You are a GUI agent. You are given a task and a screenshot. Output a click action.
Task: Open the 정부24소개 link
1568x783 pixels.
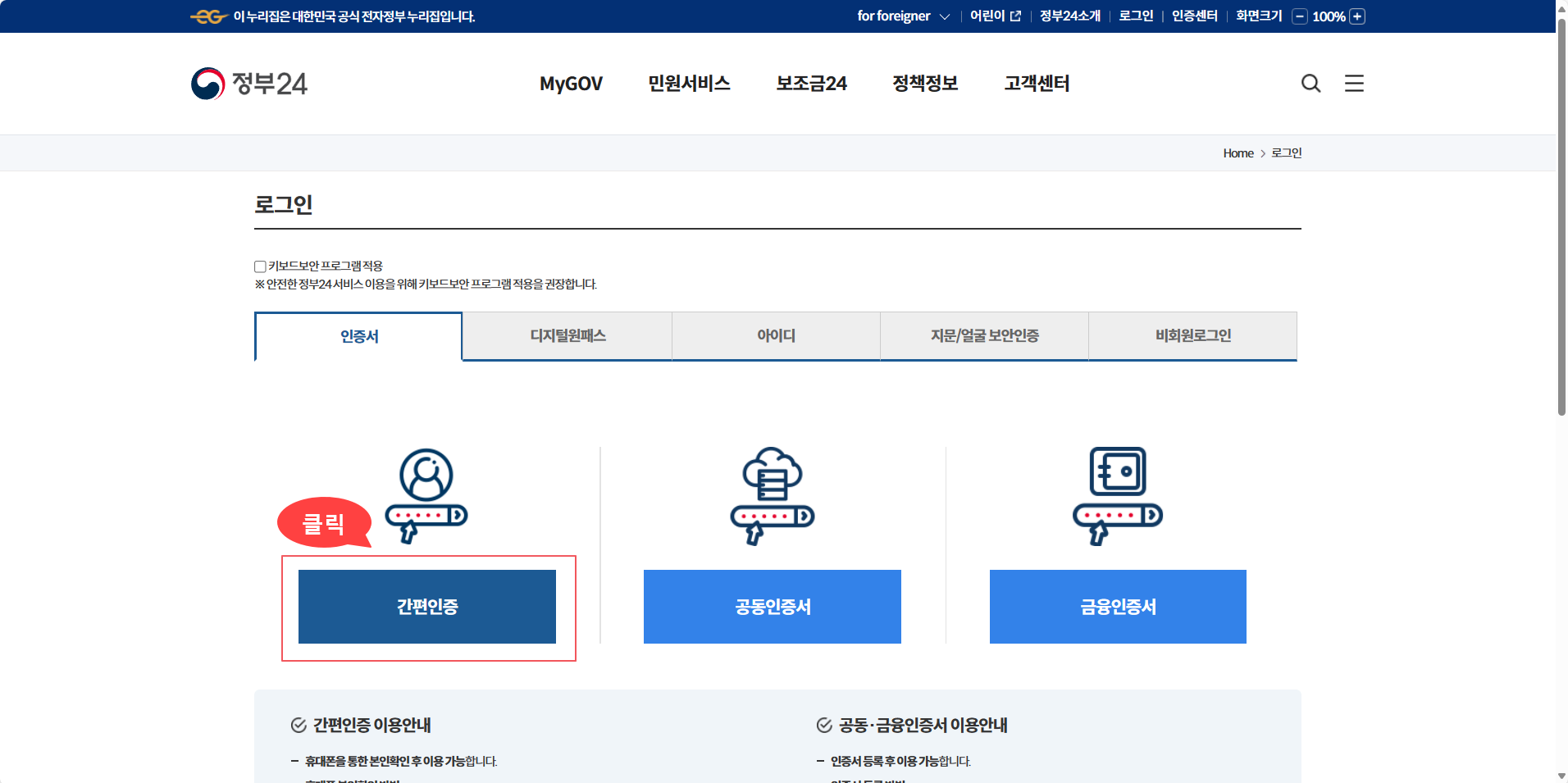(1070, 16)
